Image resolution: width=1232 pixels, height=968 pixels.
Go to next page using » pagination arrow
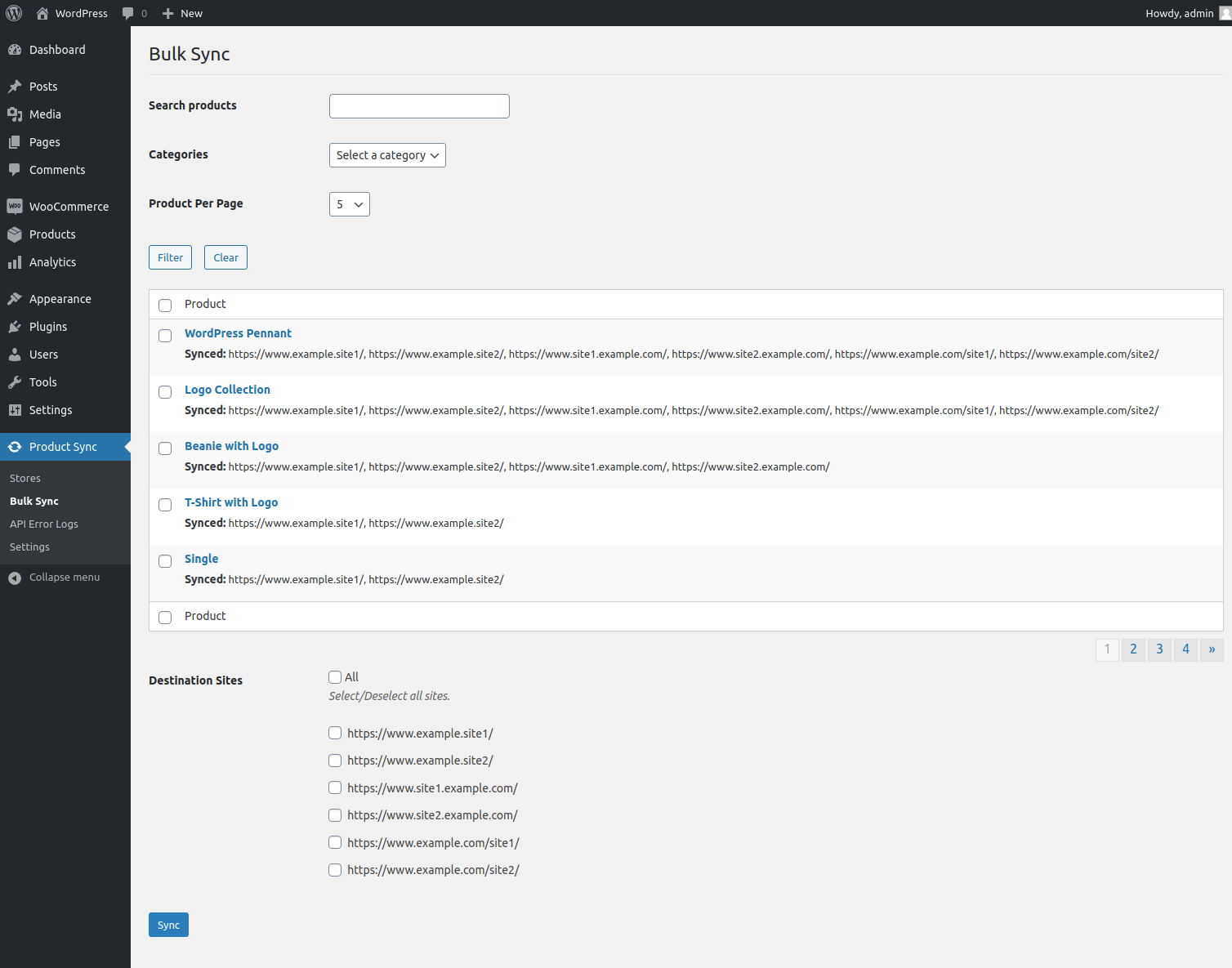point(1212,649)
